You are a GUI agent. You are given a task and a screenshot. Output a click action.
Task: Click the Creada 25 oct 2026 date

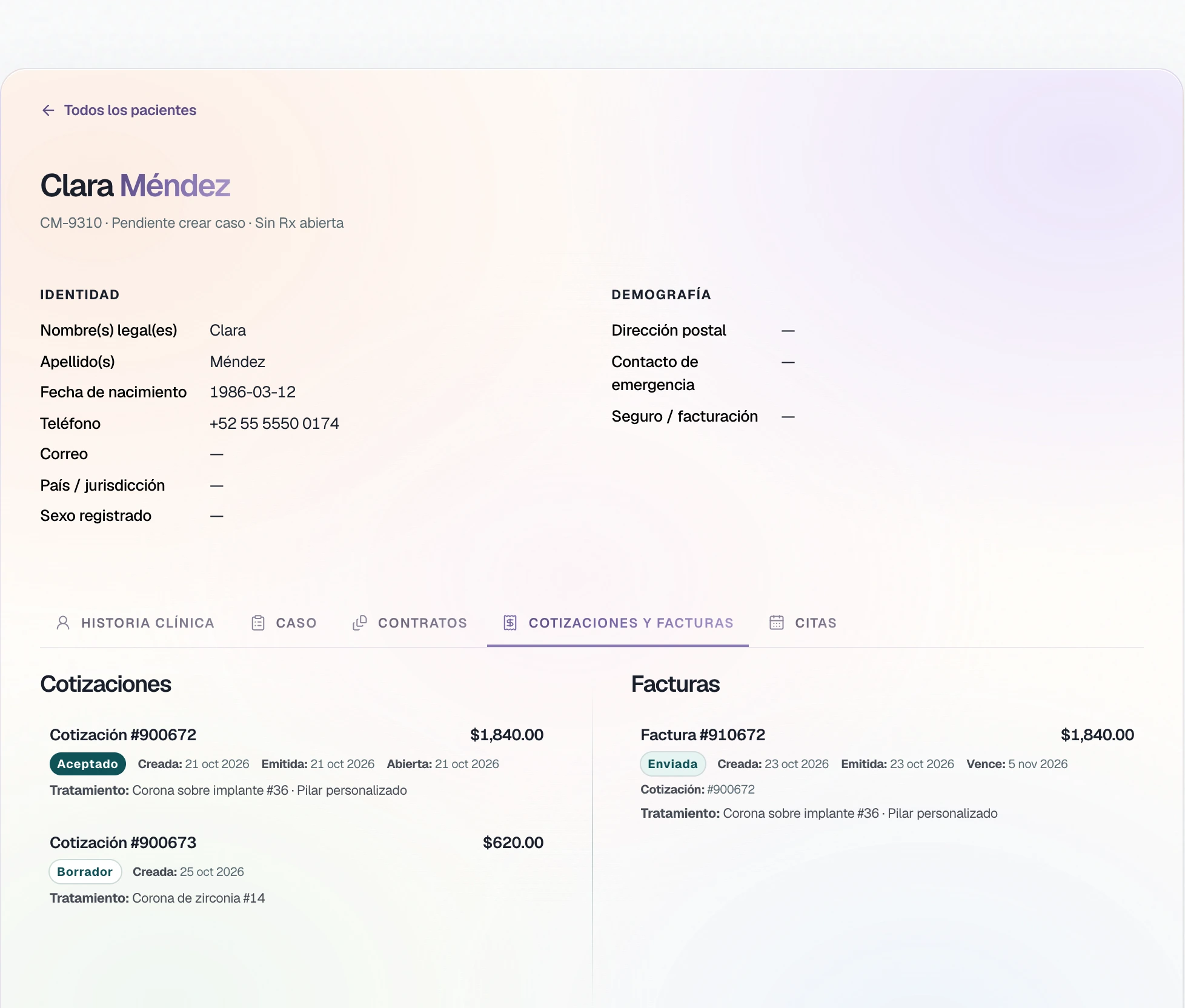coord(188,872)
